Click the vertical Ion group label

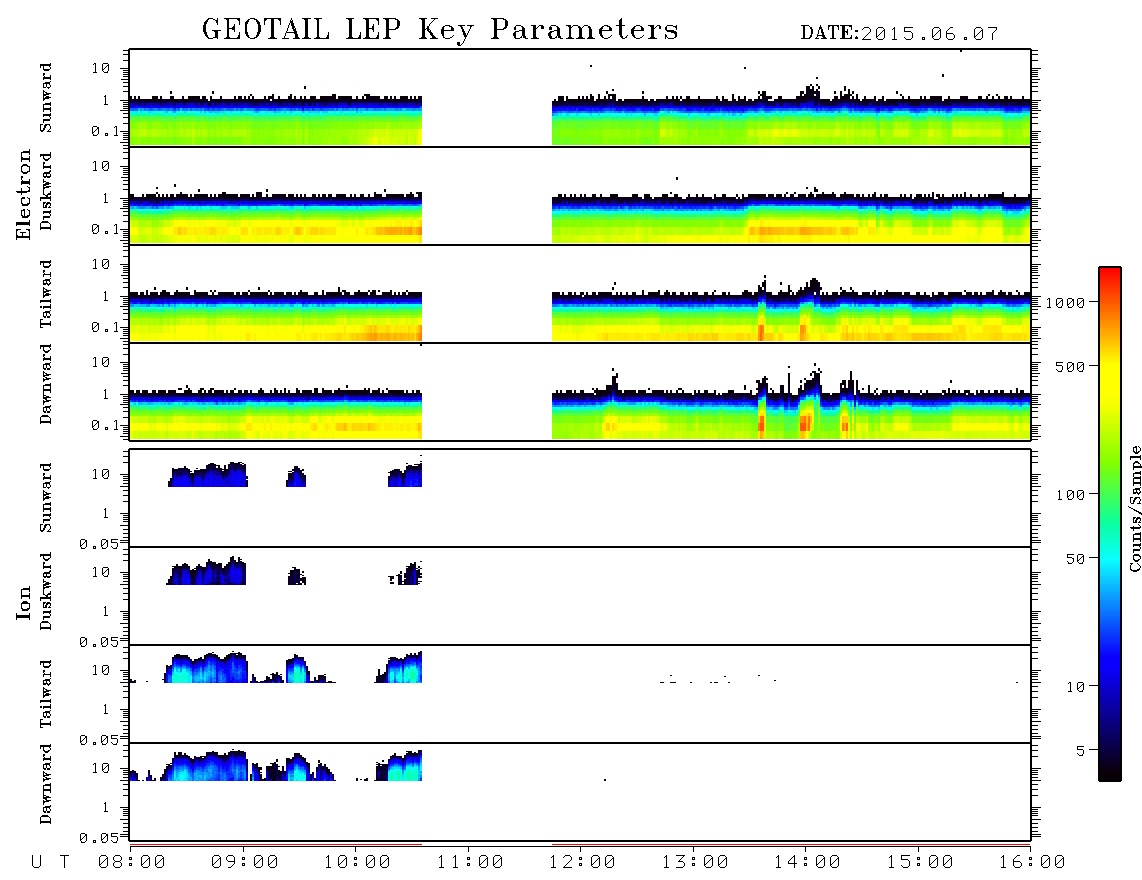click(x=24, y=602)
